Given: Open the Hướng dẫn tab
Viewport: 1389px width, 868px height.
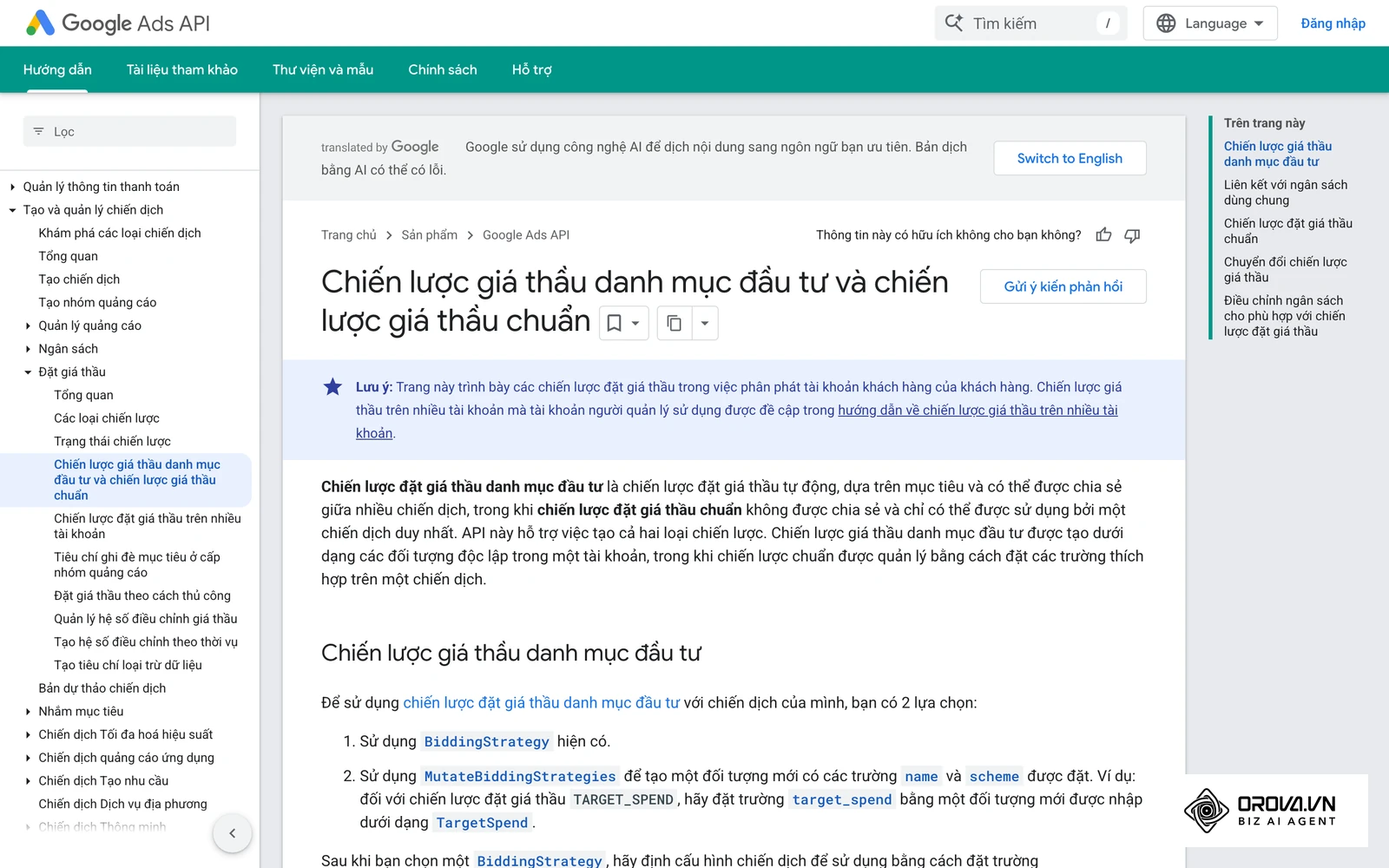Looking at the screenshot, I should click(x=57, y=69).
